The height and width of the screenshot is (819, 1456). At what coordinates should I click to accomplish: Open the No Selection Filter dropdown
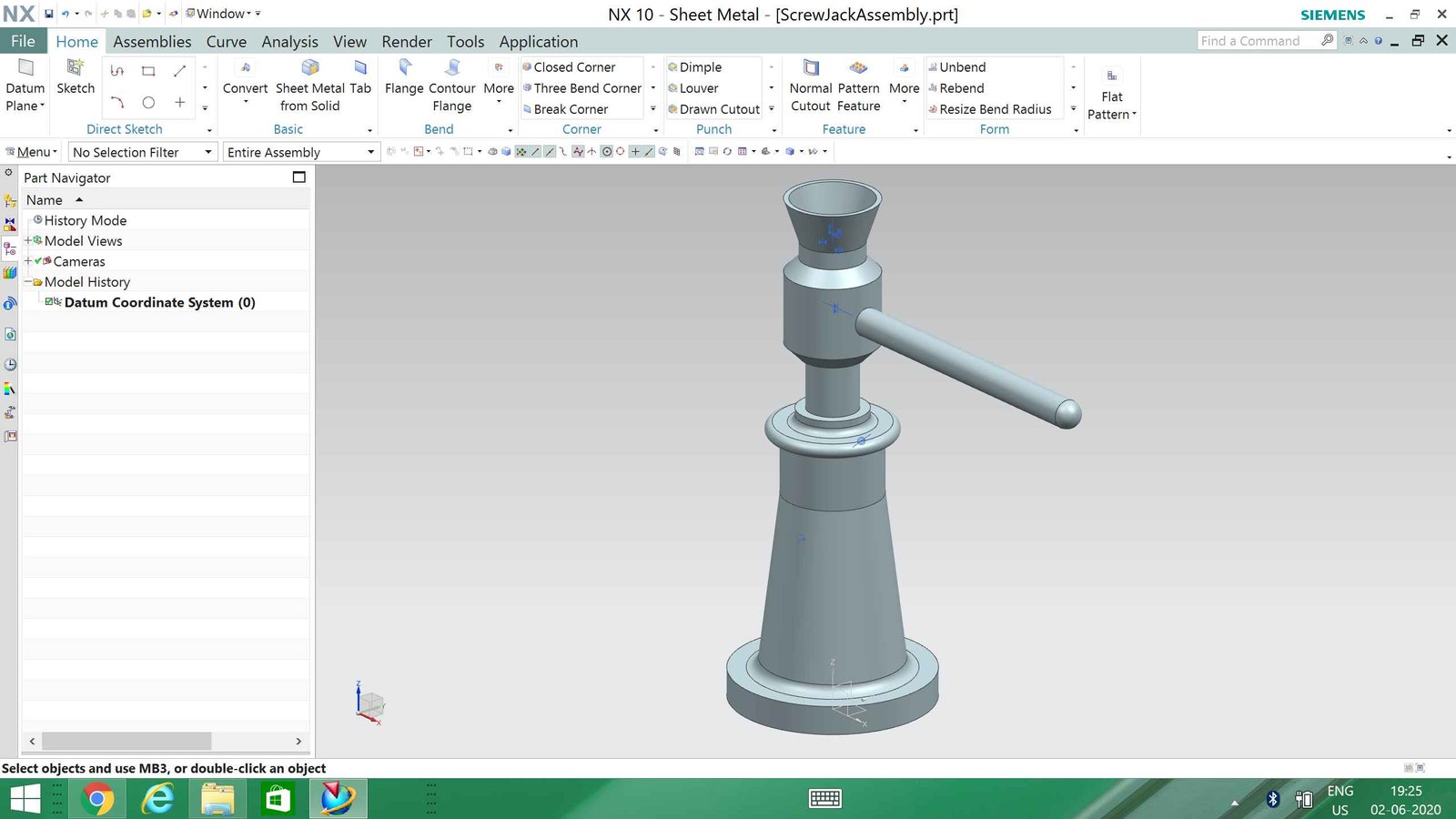coord(208,152)
